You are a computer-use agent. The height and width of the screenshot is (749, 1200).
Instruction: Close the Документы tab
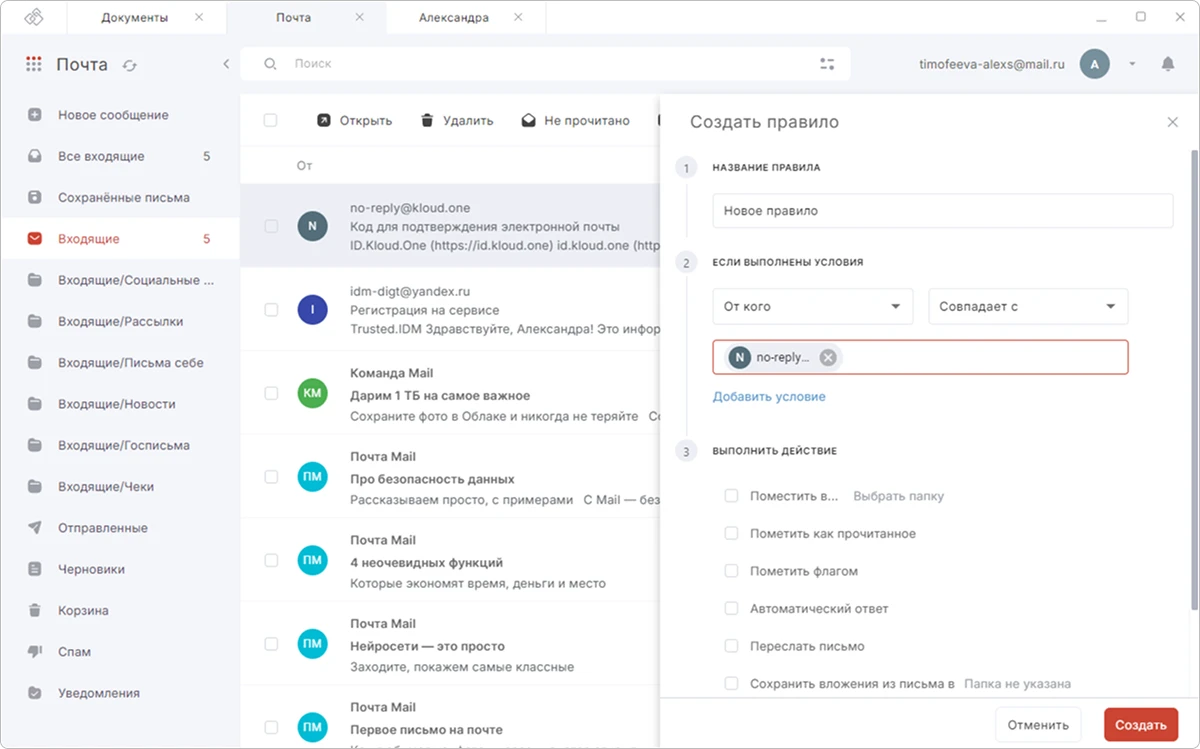coord(199,18)
